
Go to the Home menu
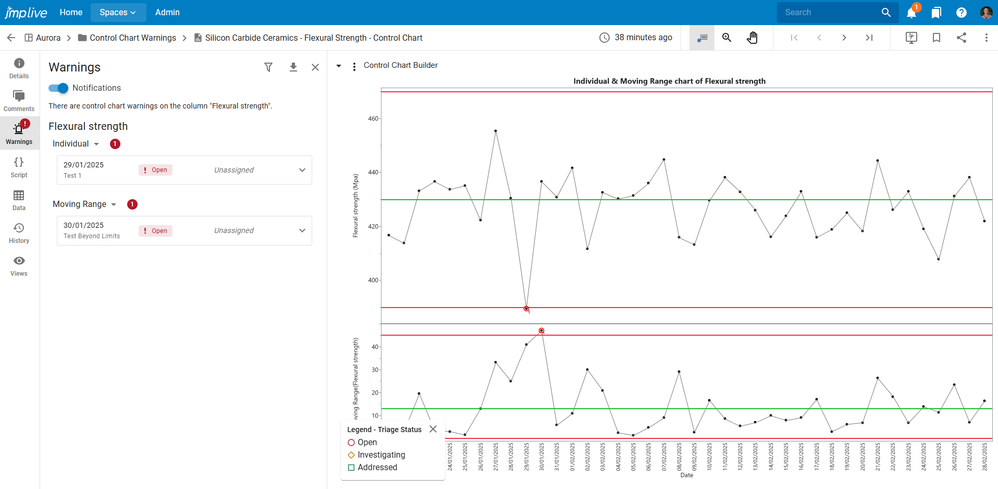point(71,12)
